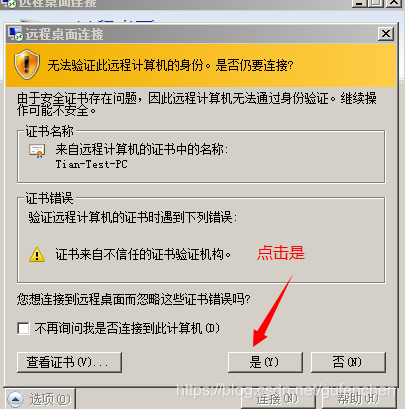
Task: Click the orange shield warning icon
Action: [27, 65]
